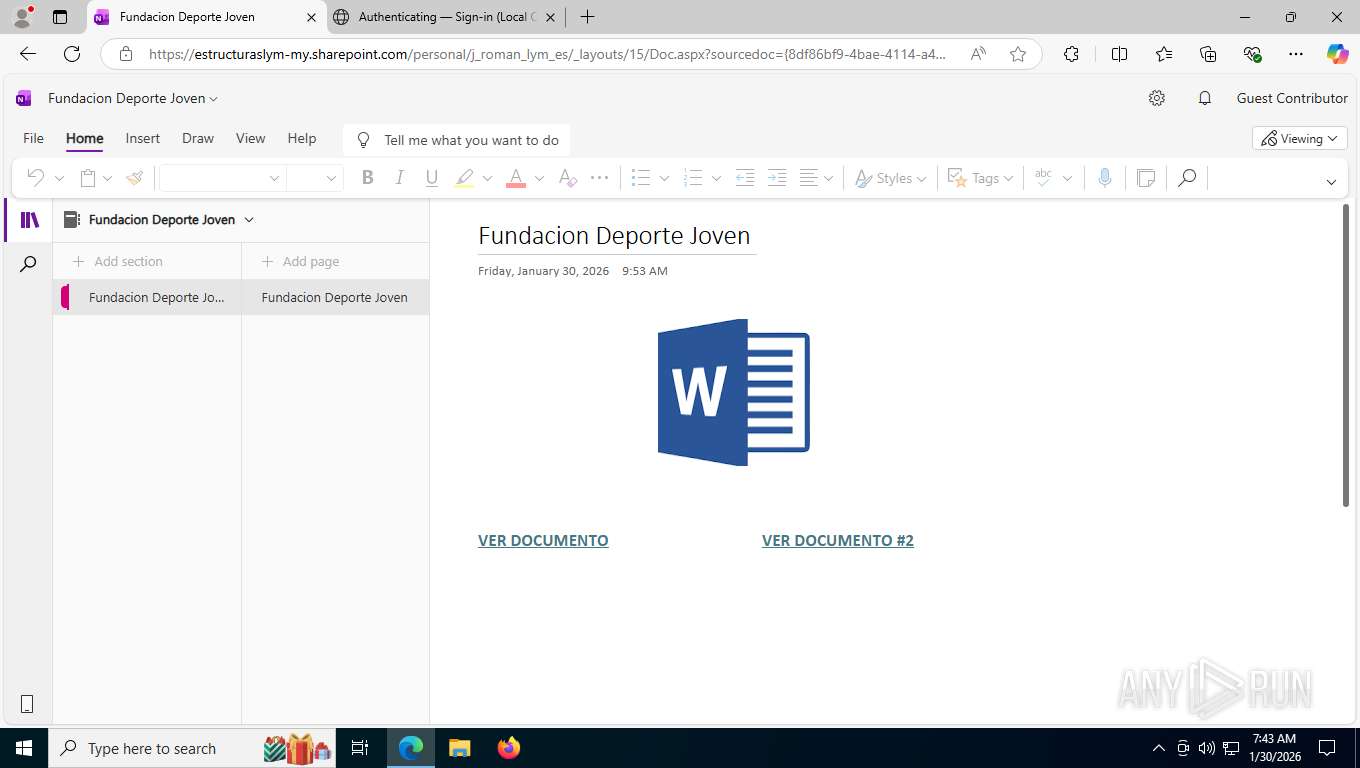Open browser Extensions puzzle icon
This screenshot has height=768, width=1360.
coord(1071,54)
